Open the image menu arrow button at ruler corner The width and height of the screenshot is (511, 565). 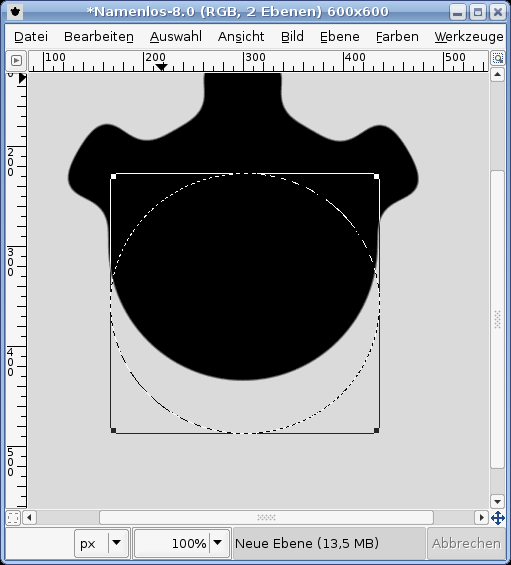click(16, 61)
